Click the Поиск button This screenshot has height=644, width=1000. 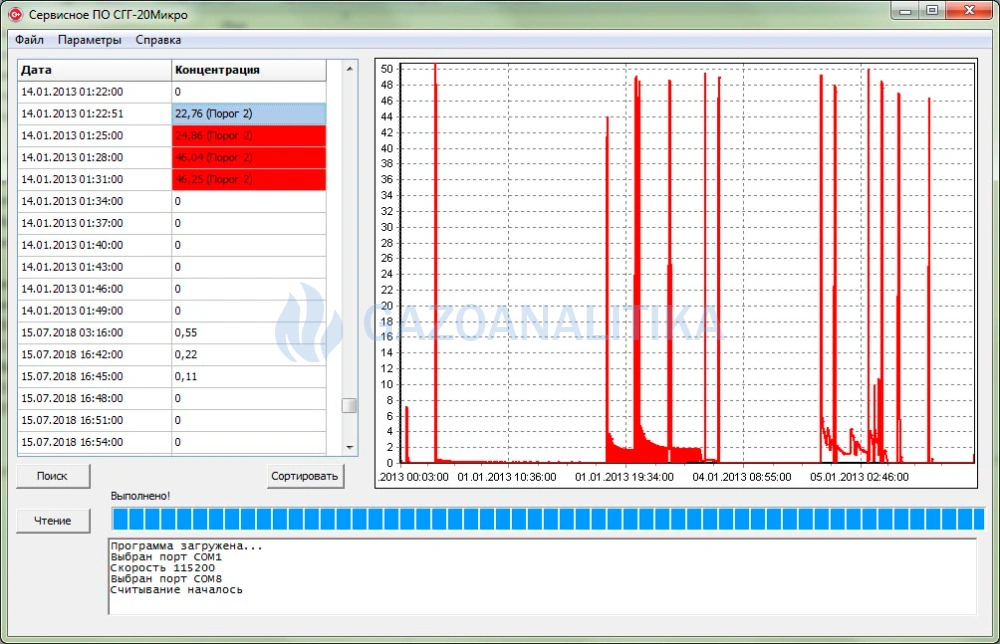click(53, 476)
